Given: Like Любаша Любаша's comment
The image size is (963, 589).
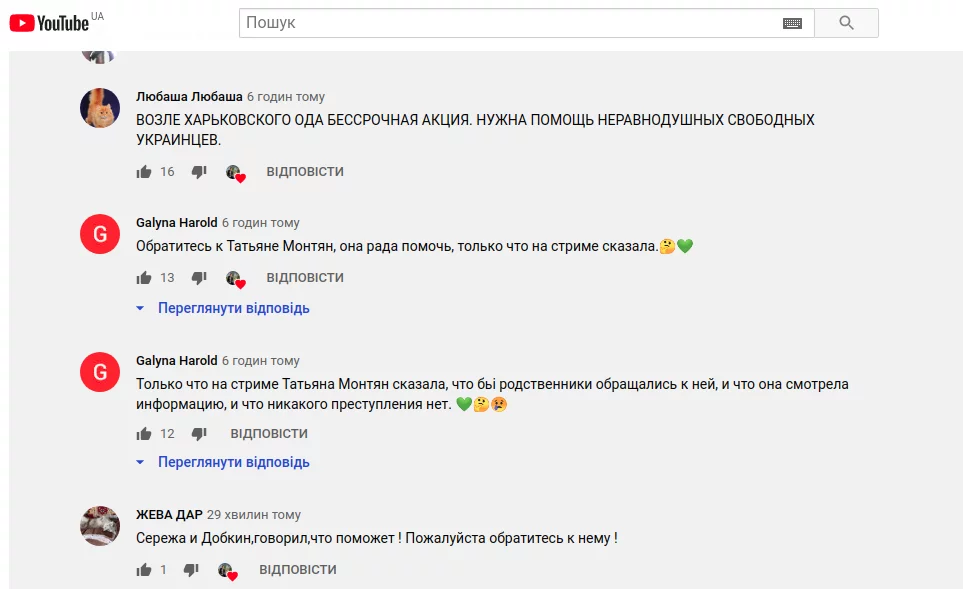Looking at the screenshot, I should 144,172.
